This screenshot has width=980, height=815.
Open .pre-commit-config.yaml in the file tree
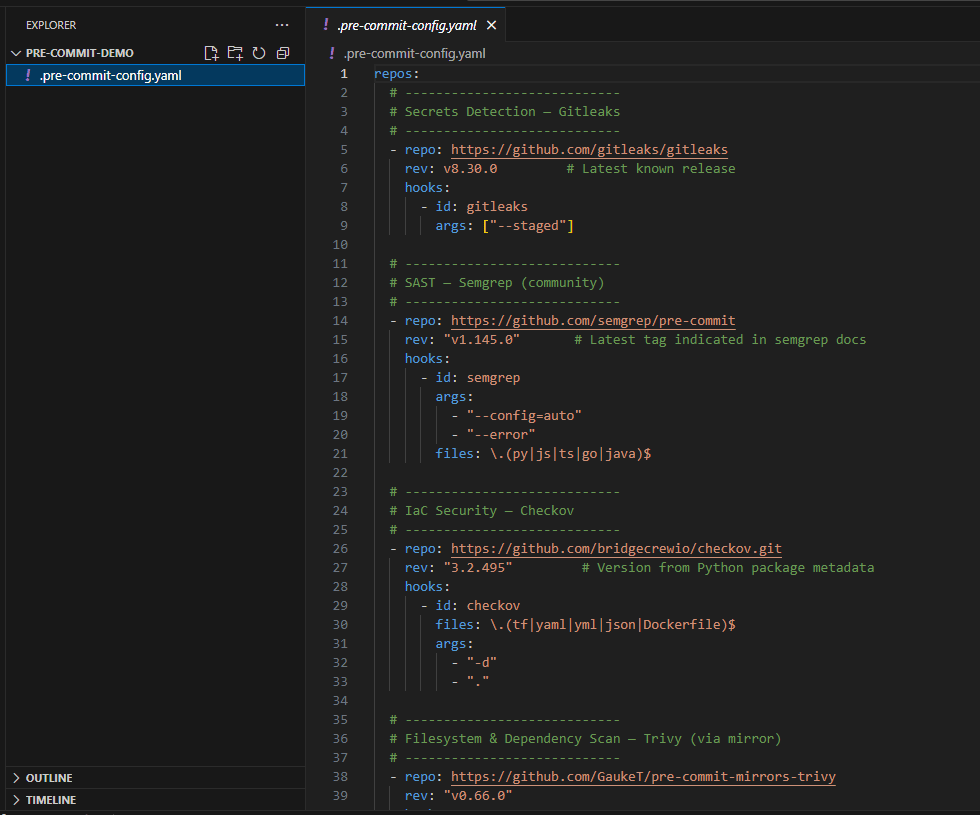pos(155,75)
